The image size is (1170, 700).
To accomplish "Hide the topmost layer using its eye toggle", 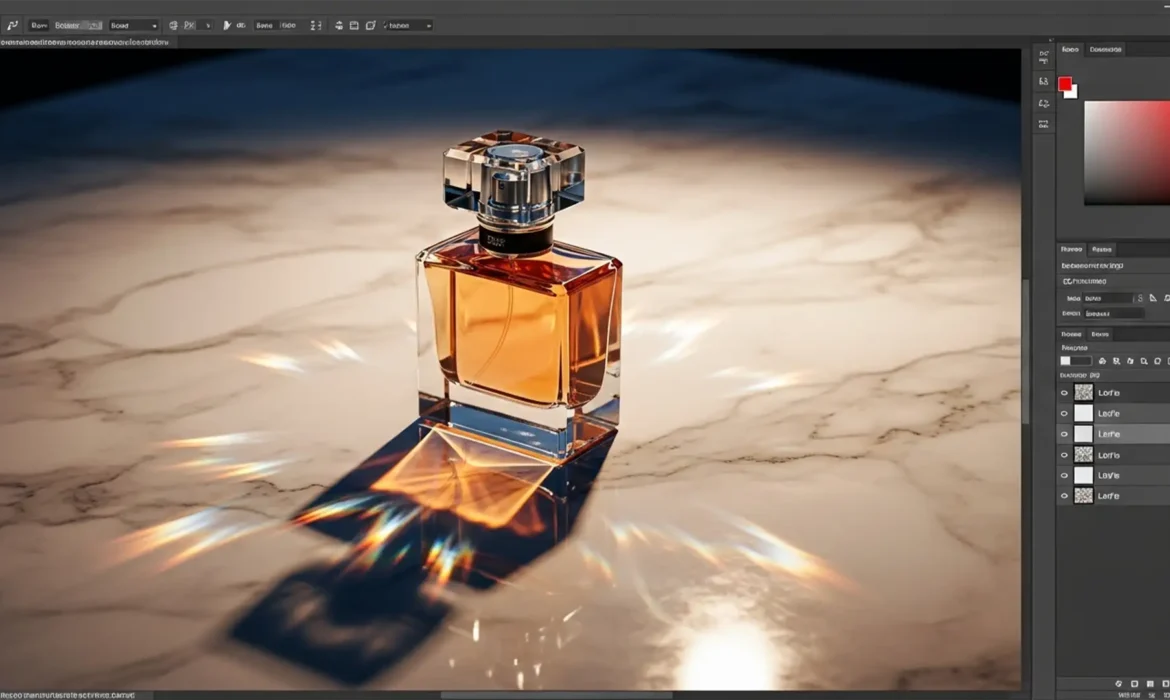I will [x=1065, y=392].
